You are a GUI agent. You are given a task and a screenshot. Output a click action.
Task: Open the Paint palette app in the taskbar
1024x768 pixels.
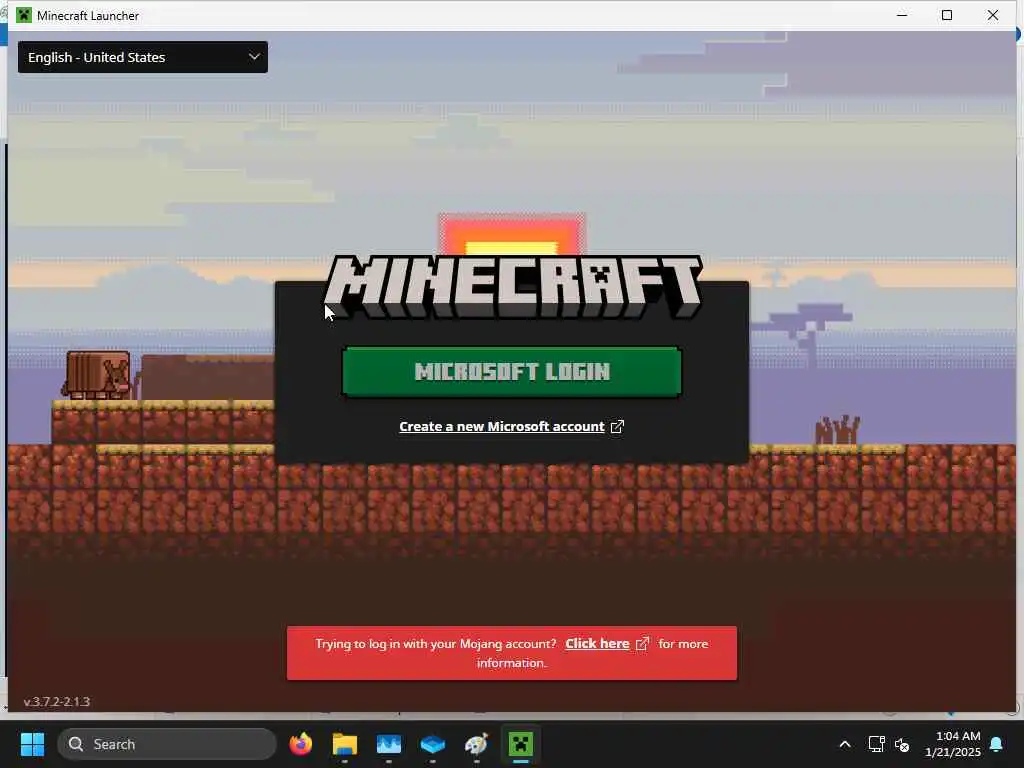pos(477,744)
